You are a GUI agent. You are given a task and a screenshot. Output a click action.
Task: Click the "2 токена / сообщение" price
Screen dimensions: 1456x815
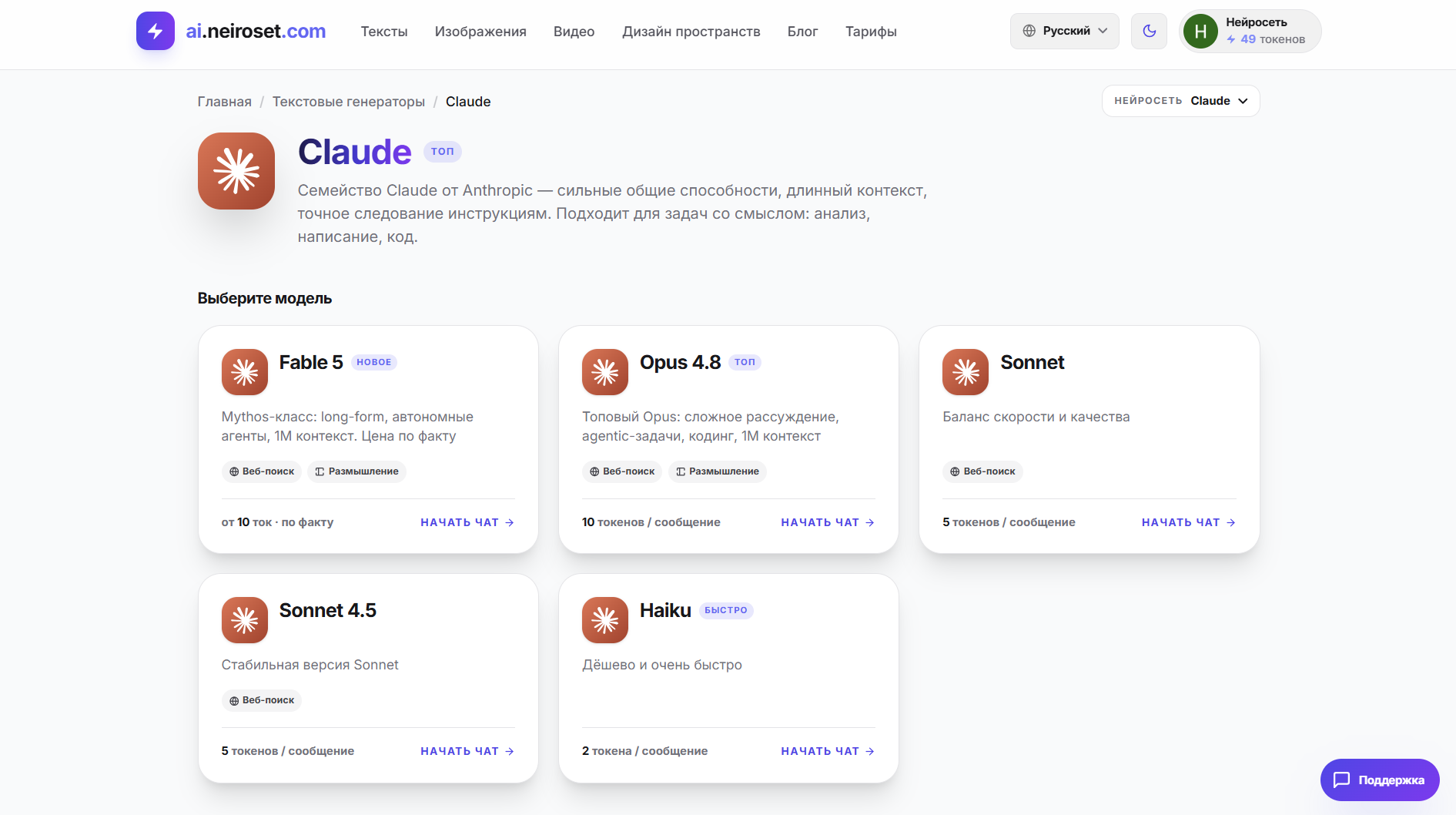point(644,751)
